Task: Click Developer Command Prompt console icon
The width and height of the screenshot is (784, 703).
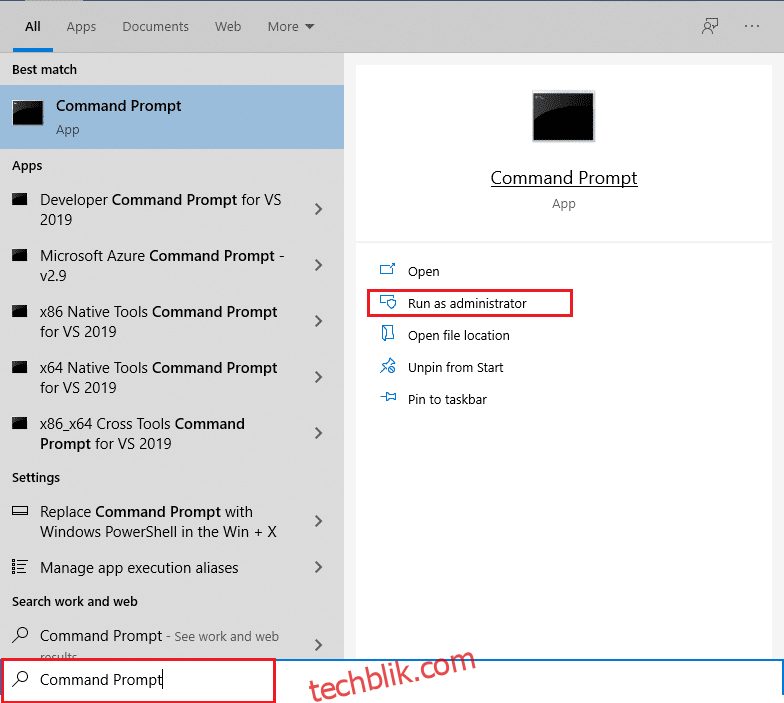Action: (20, 200)
